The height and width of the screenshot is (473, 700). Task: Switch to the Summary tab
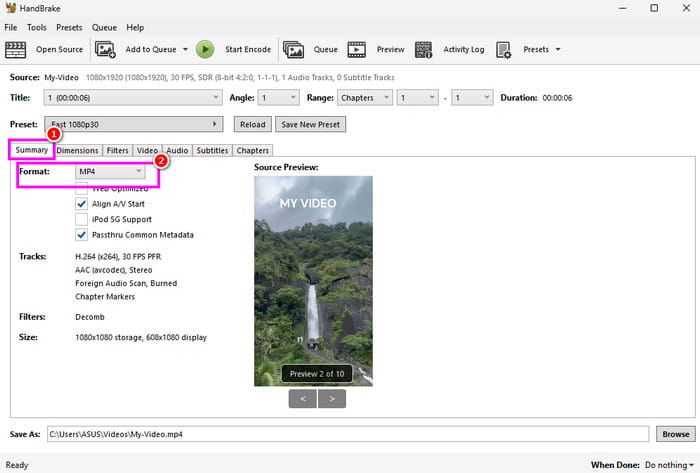[x=31, y=150]
